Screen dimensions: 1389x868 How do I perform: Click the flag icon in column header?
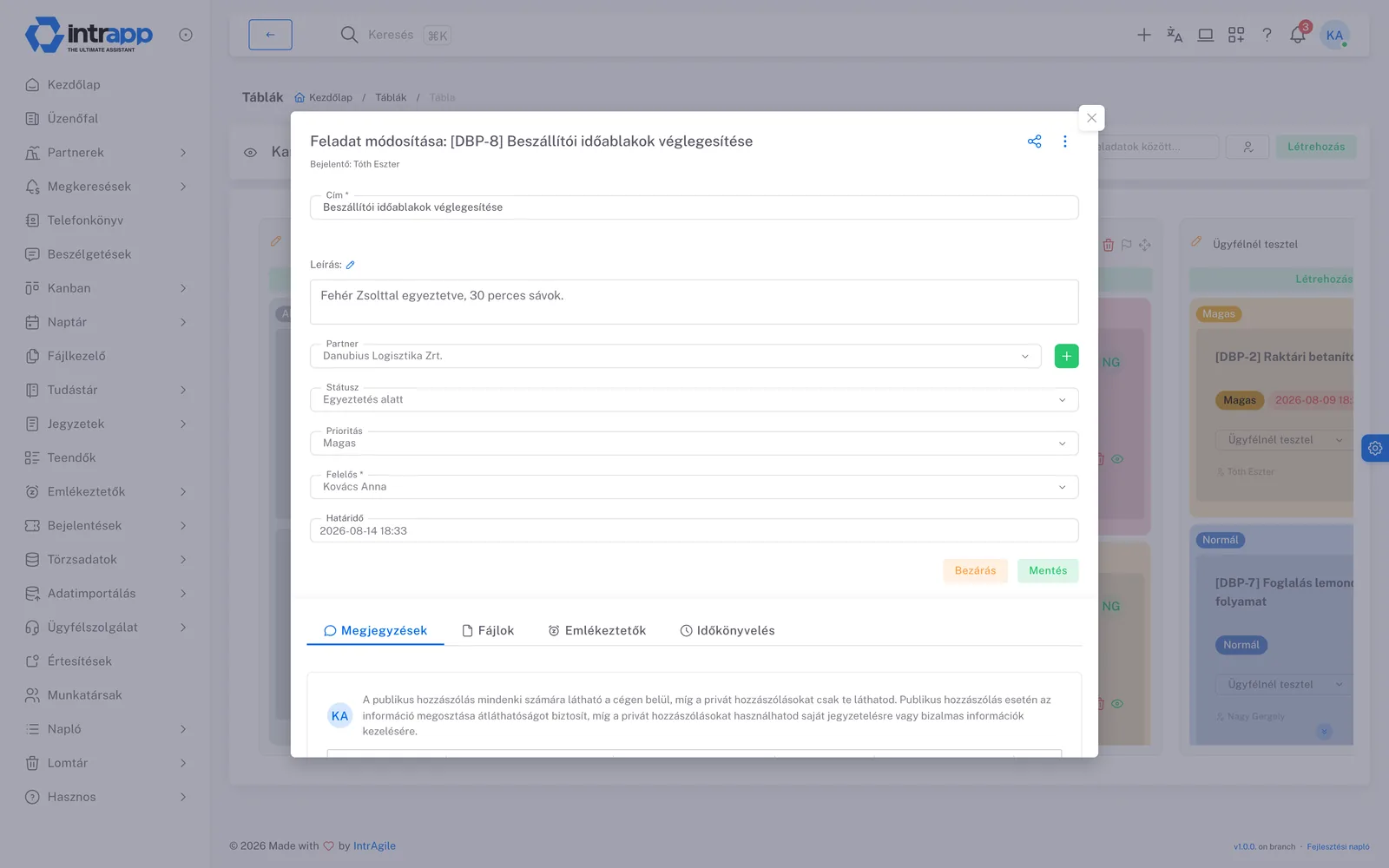click(1126, 245)
